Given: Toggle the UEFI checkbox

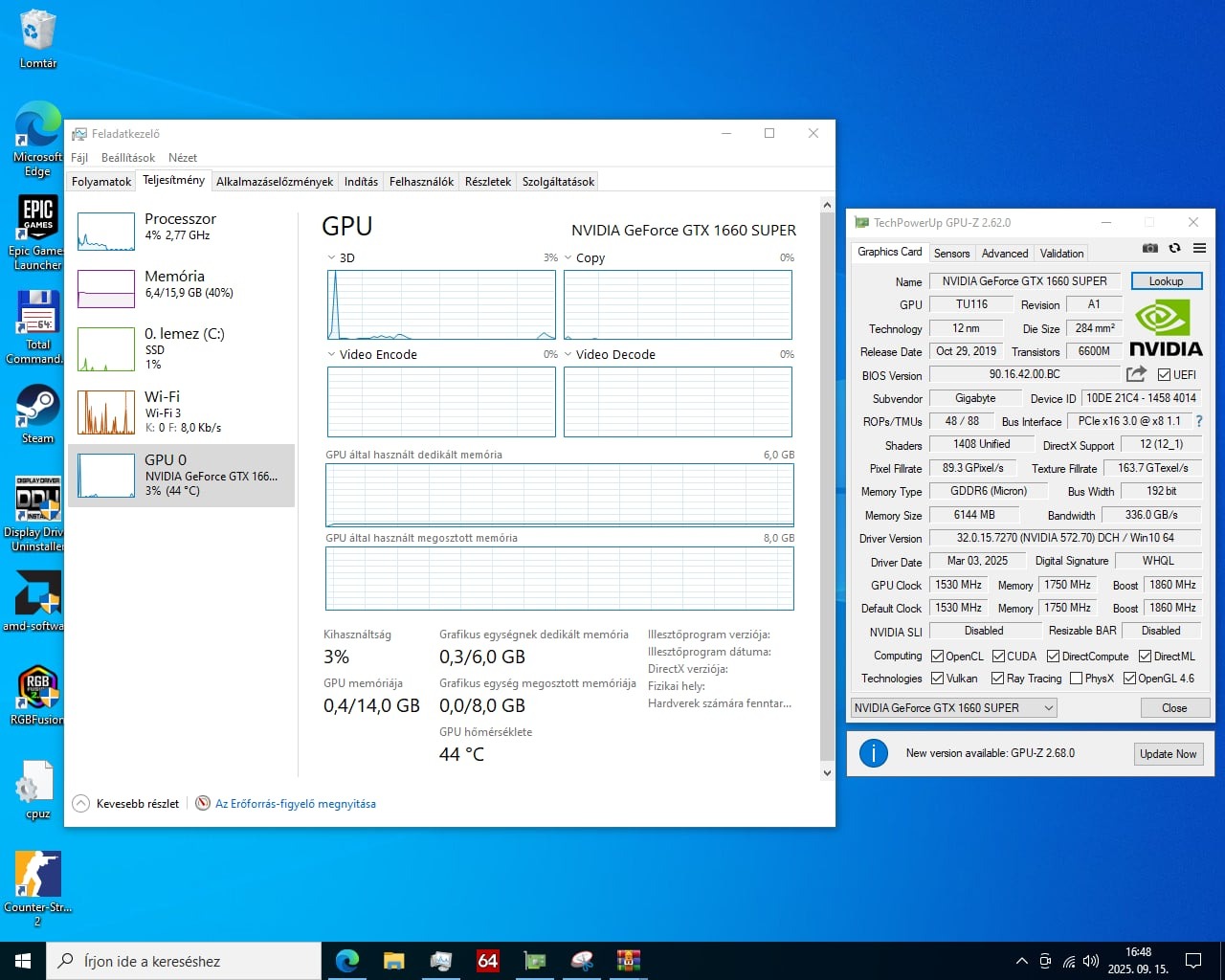Looking at the screenshot, I should [1164, 375].
